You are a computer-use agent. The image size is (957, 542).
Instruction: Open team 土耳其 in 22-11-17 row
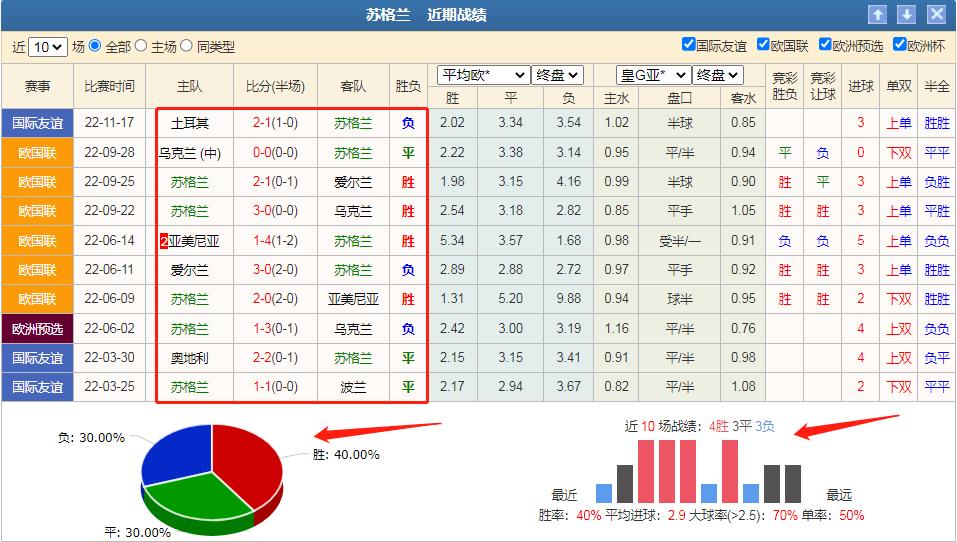tap(190, 123)
